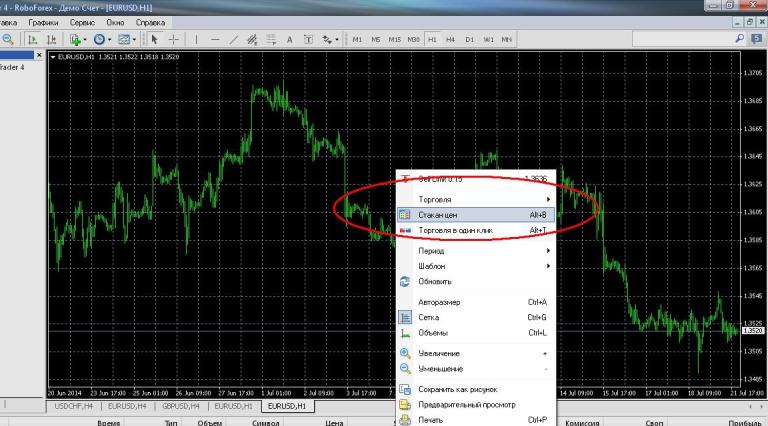Expand the Торговля submenu
This screenshot has width=768, height=426.
pyautogui.click(x=476, y=200)
